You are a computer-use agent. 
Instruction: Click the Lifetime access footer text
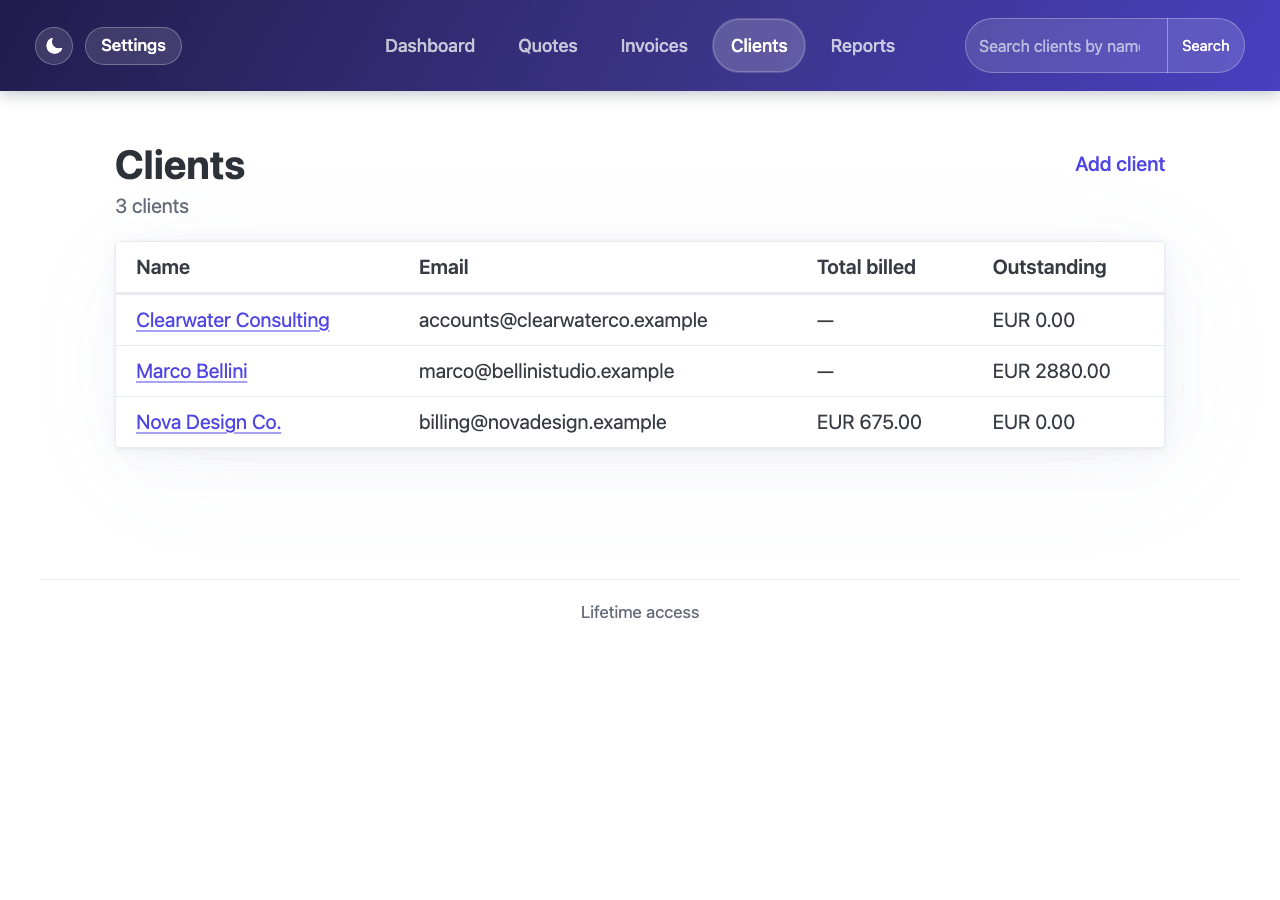[640, 612]
